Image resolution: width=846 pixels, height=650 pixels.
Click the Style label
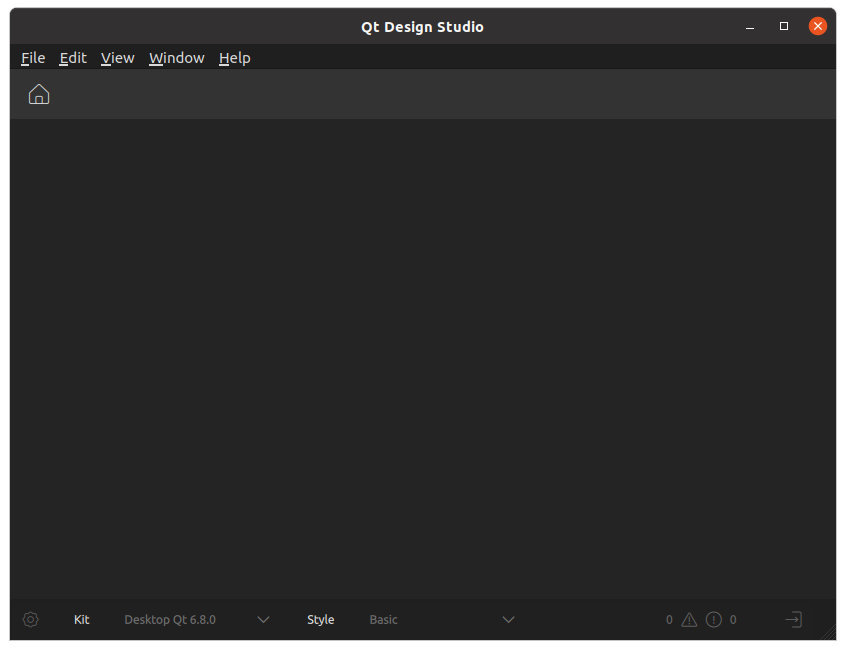(x=320, y=620)
